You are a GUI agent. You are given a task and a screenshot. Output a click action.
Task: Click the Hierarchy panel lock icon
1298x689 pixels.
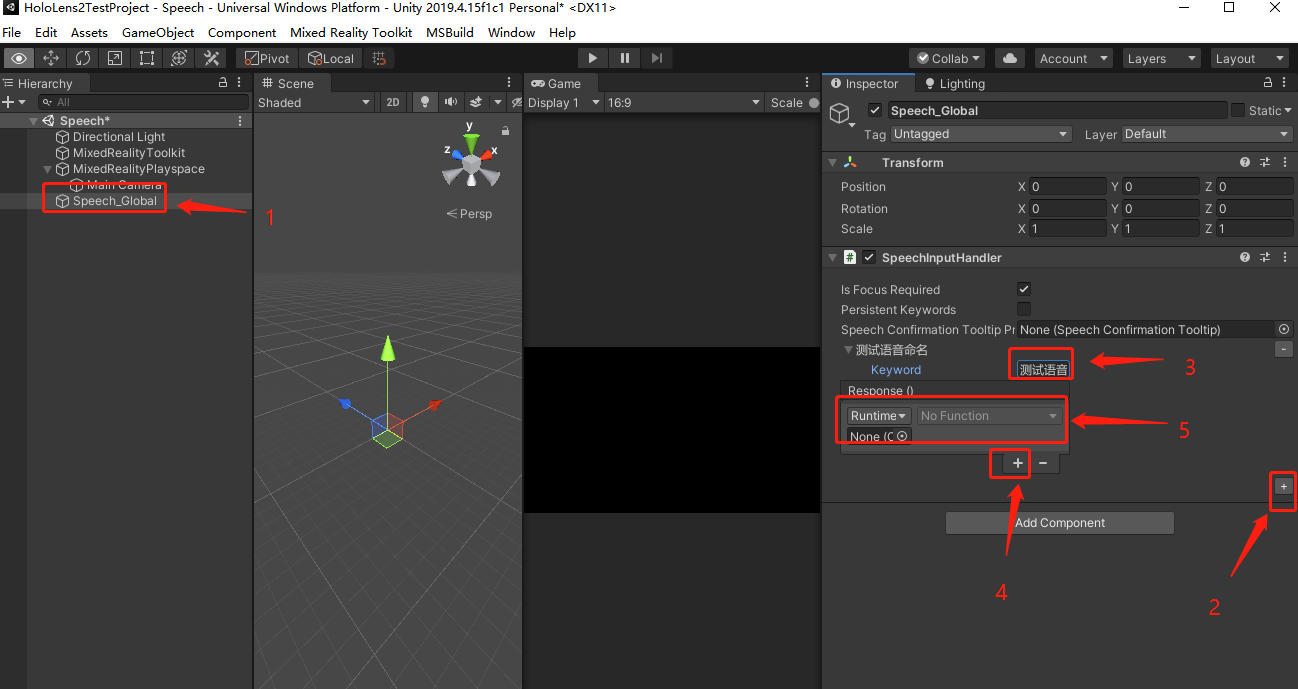tap(223, 83)
